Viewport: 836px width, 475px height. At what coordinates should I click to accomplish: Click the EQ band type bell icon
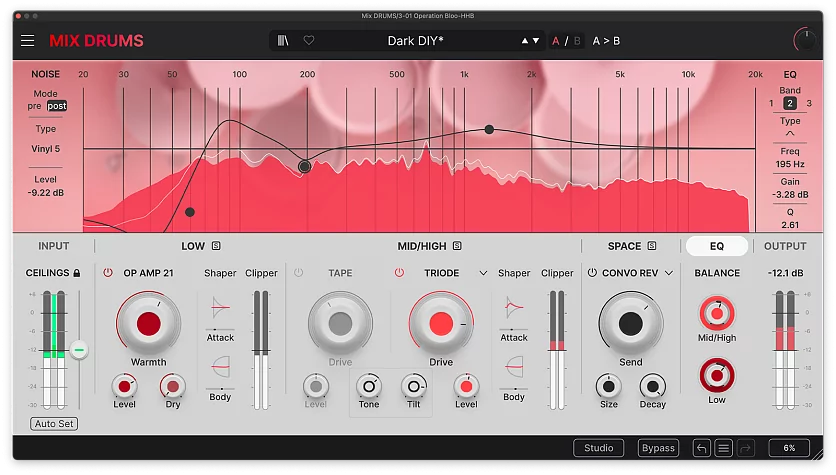click(790, 133)
